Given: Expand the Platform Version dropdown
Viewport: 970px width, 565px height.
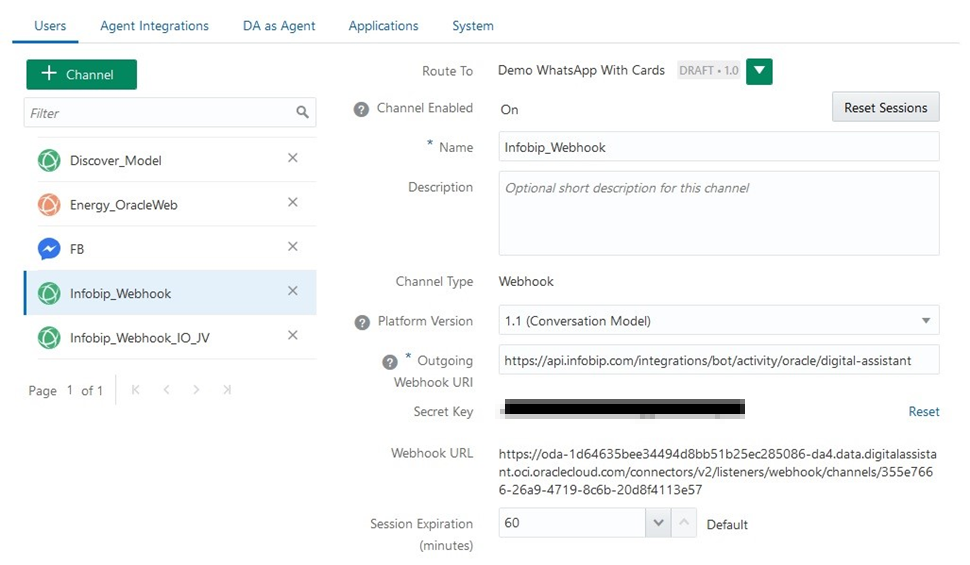Looking at the screenshot, I should click(x=924, y=321).
